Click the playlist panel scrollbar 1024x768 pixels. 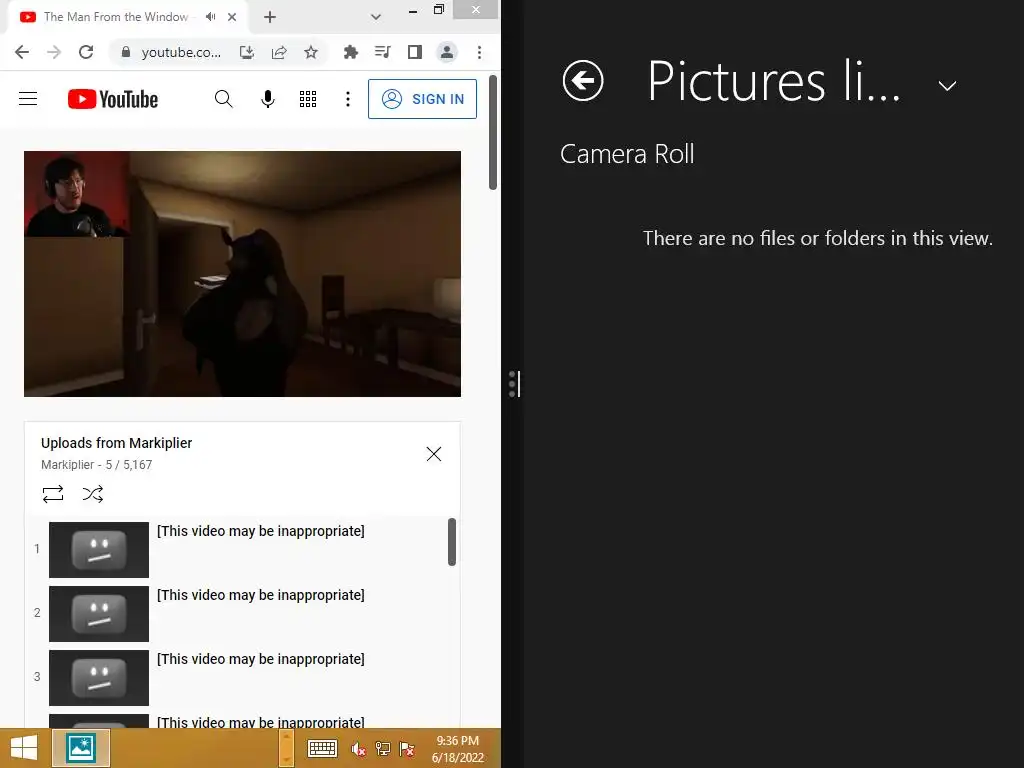[x=452, y=542]
